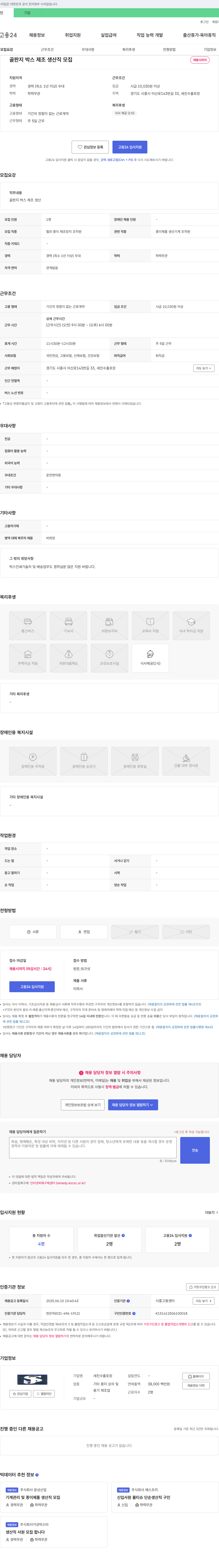The height and width of the screenshot is (1568, 219).
Task: Click the warning icon in 채용 담당자 notice
Action: 81,1072
